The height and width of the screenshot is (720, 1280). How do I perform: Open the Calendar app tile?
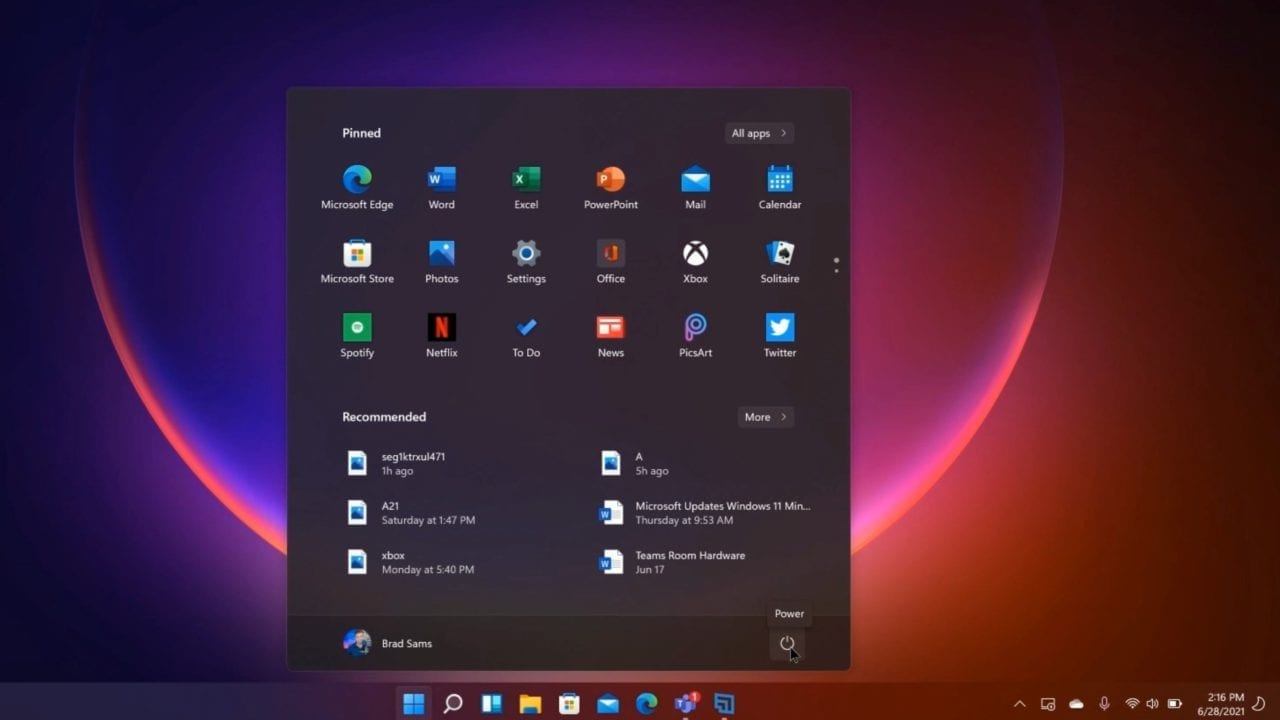[x=780, y=187]
